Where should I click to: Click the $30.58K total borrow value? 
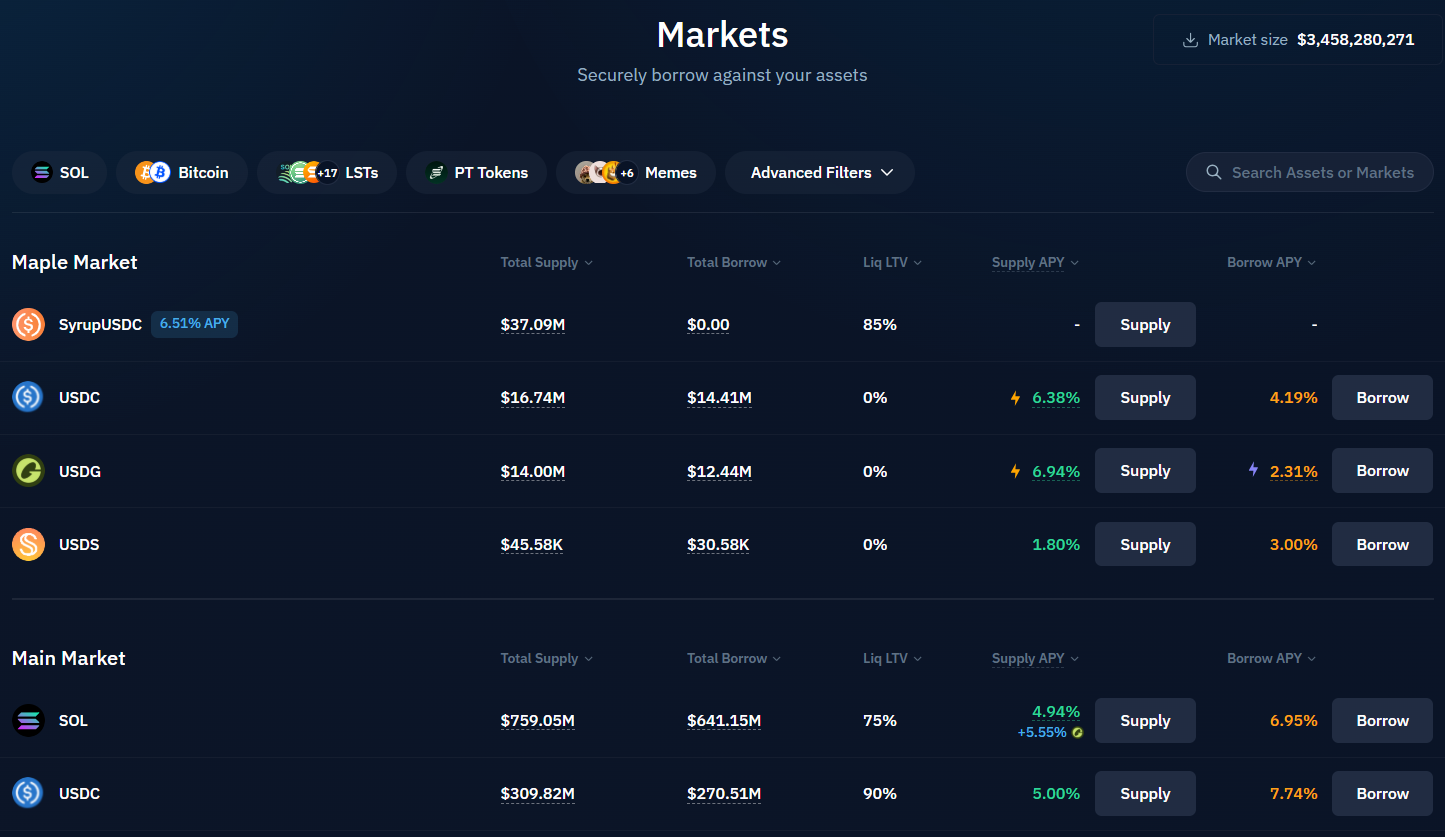click(x=718, y=545)
